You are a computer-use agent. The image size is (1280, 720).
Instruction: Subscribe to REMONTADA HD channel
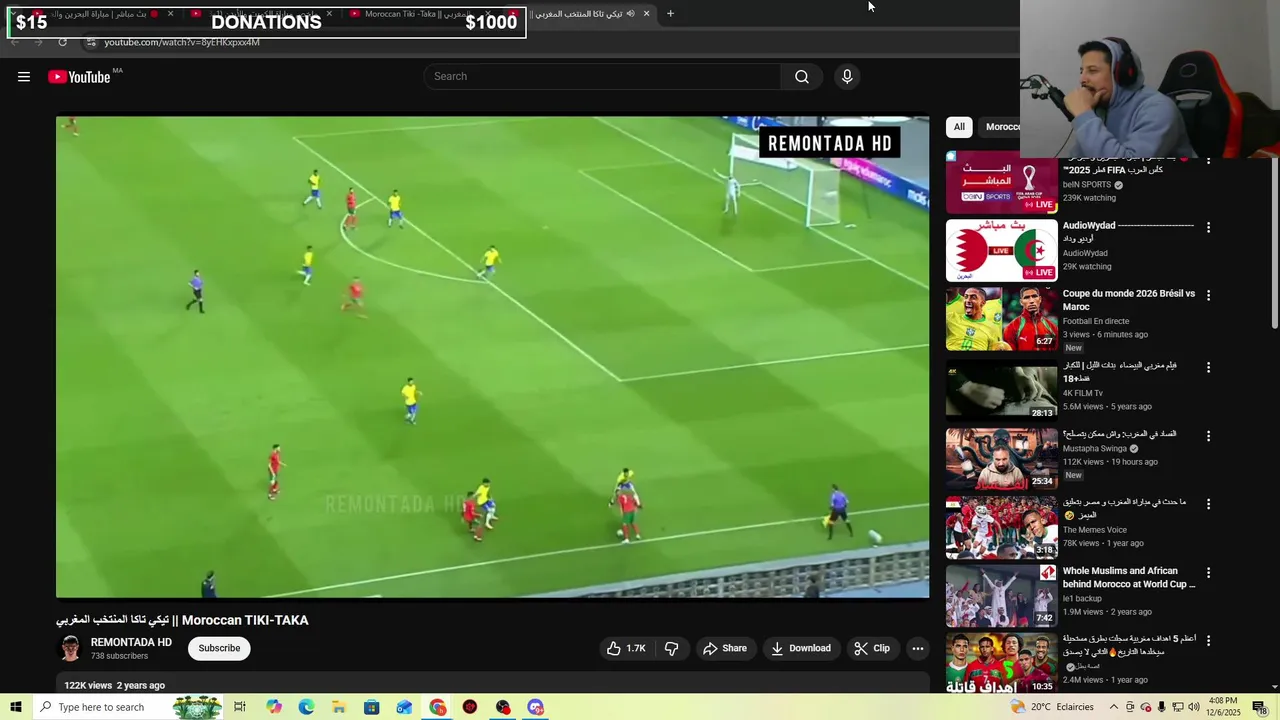(x=219, y=648)
